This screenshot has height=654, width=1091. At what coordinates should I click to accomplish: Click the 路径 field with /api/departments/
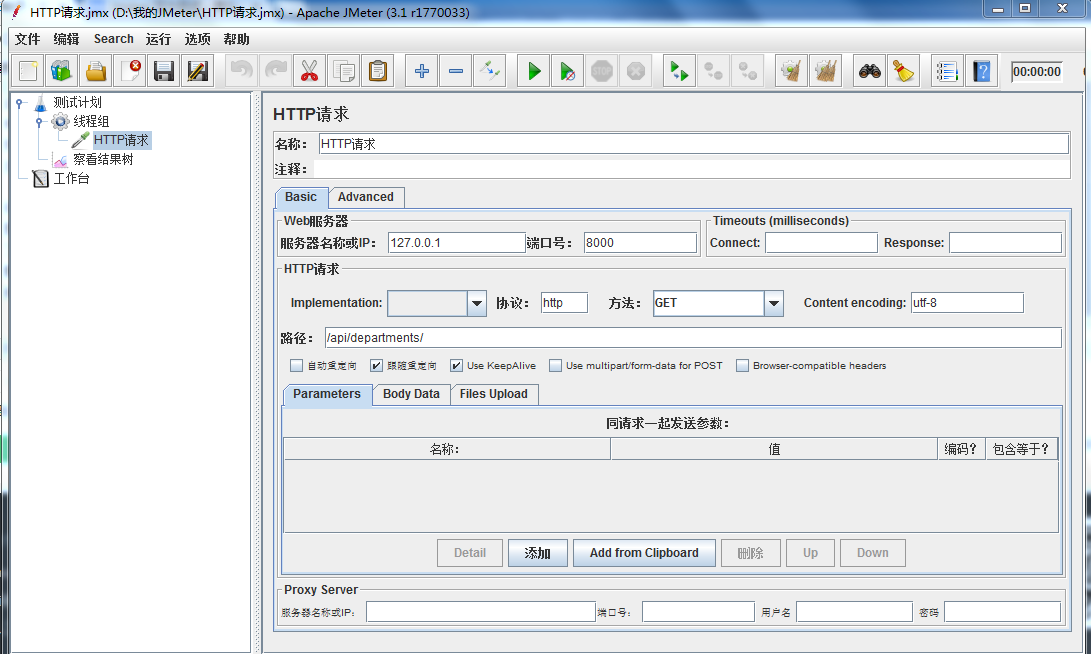point(693,337)
